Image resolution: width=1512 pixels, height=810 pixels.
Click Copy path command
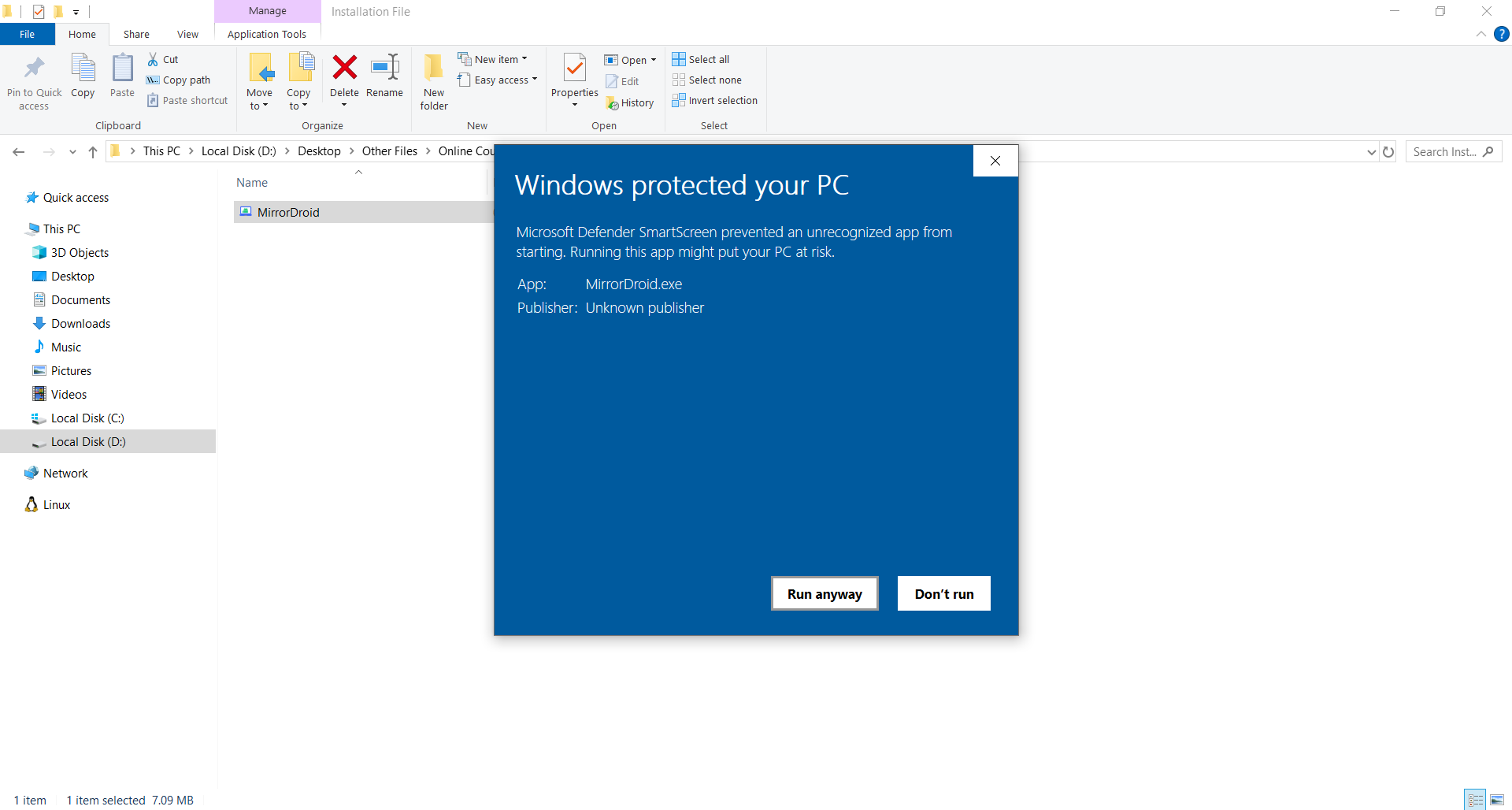pos(179,80)
